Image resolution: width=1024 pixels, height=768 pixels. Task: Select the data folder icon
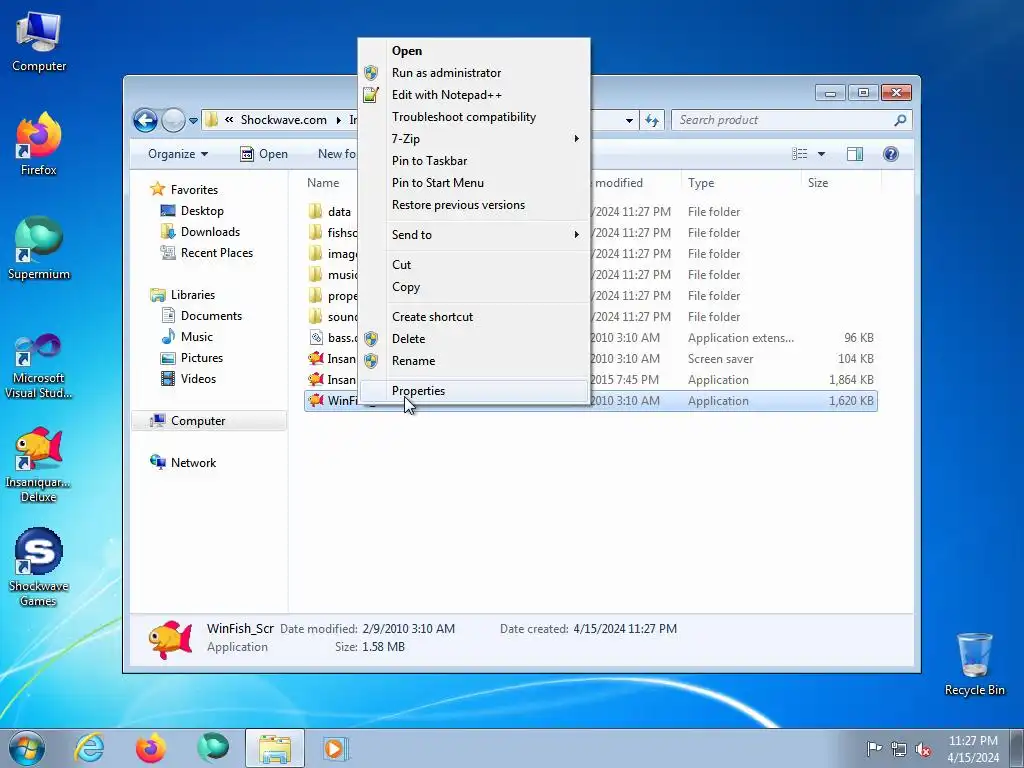(x=315, y=211)
